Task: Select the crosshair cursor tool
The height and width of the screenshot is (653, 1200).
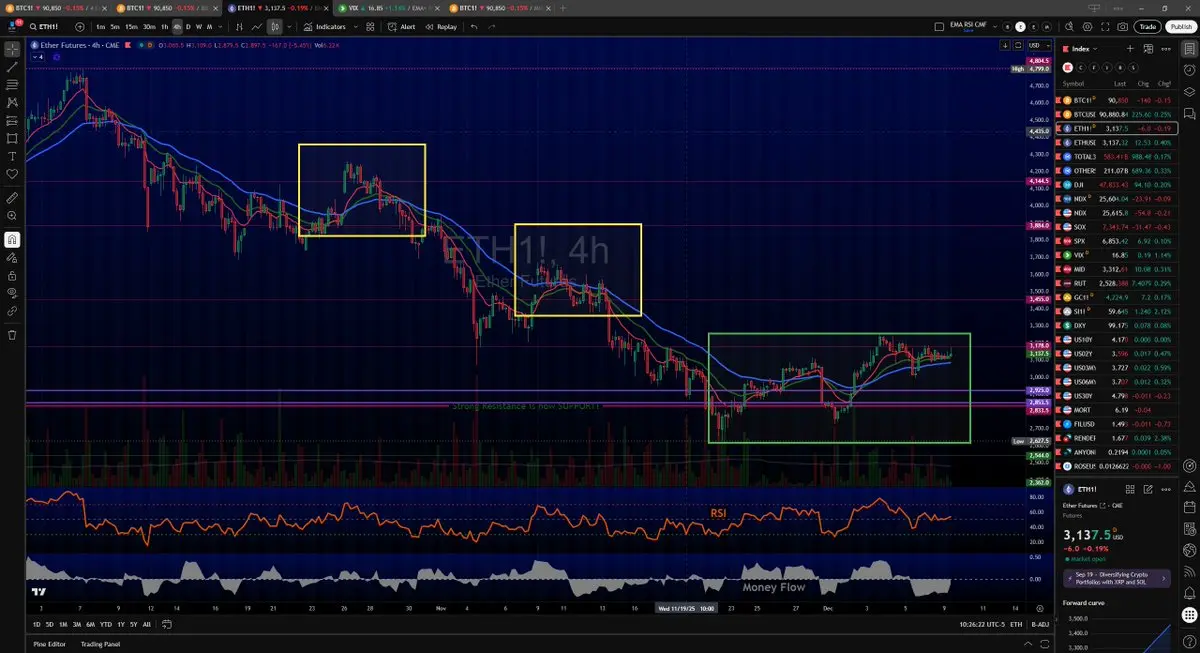Action: [x=12, y=48]
